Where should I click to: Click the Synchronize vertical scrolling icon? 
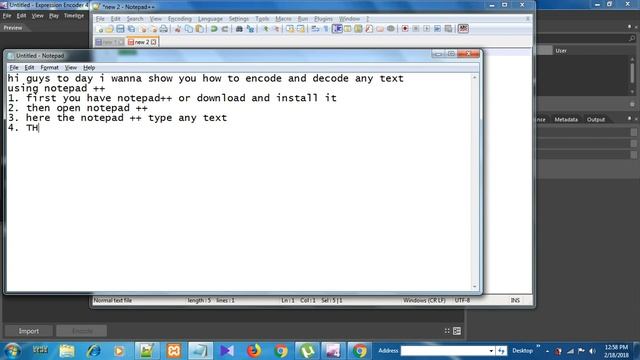290,29
